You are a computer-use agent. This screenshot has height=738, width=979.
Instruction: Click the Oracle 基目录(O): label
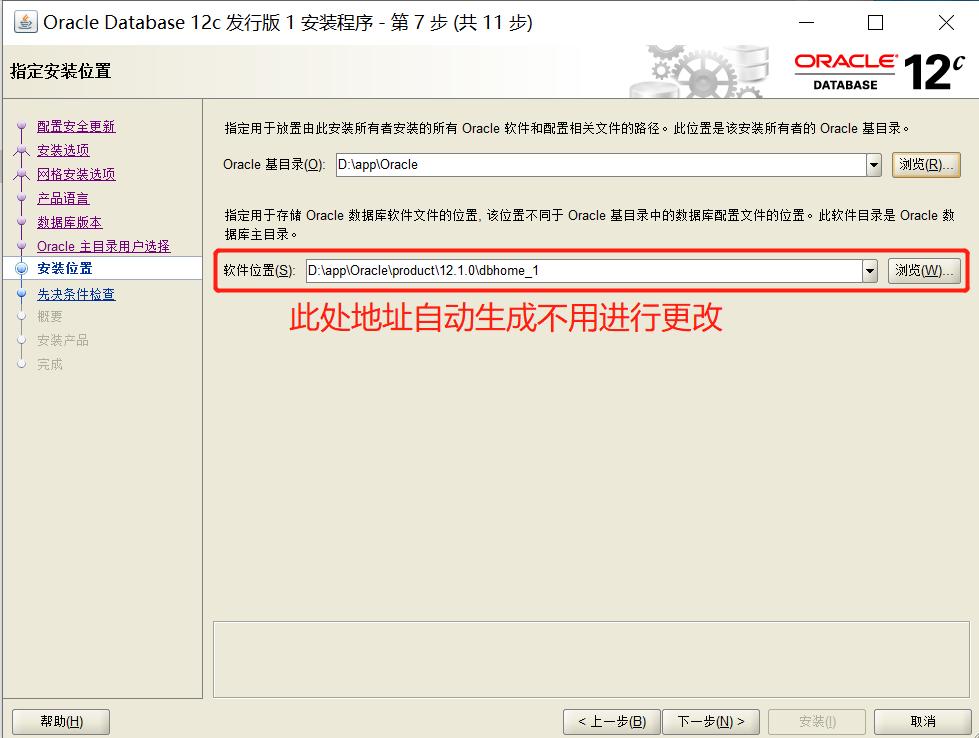click(274, 165)
